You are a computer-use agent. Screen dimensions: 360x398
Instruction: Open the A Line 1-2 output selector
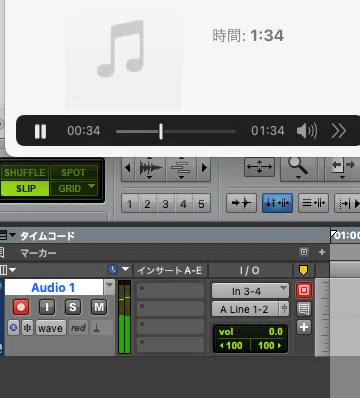[245, 309]
